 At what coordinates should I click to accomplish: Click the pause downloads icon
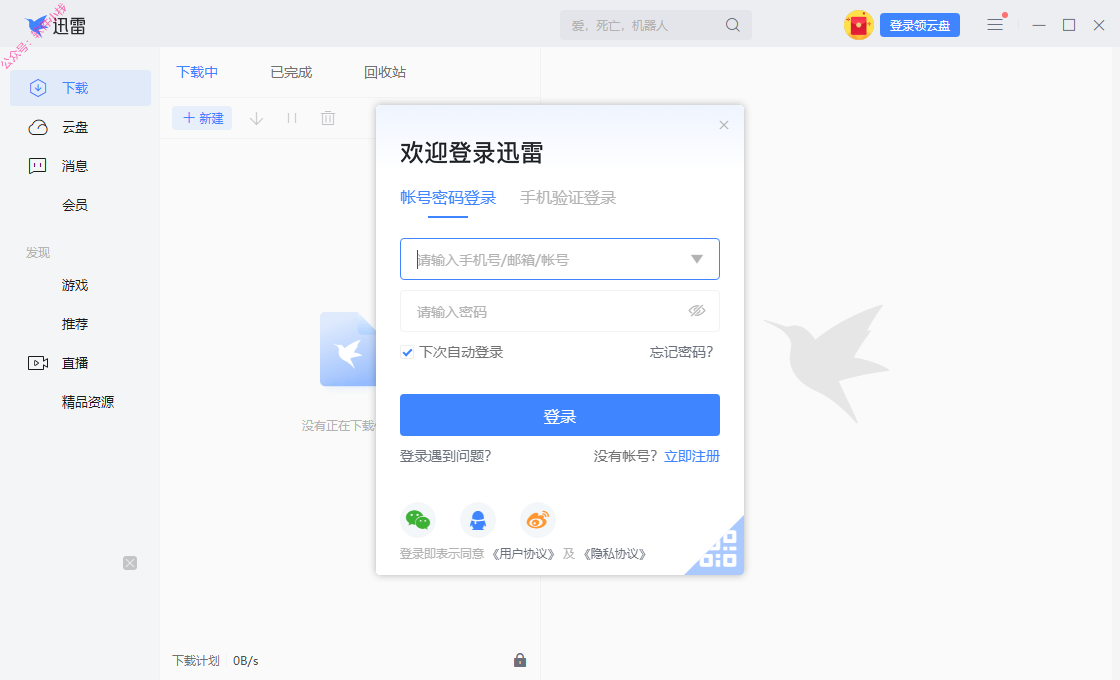pos(291,118)
